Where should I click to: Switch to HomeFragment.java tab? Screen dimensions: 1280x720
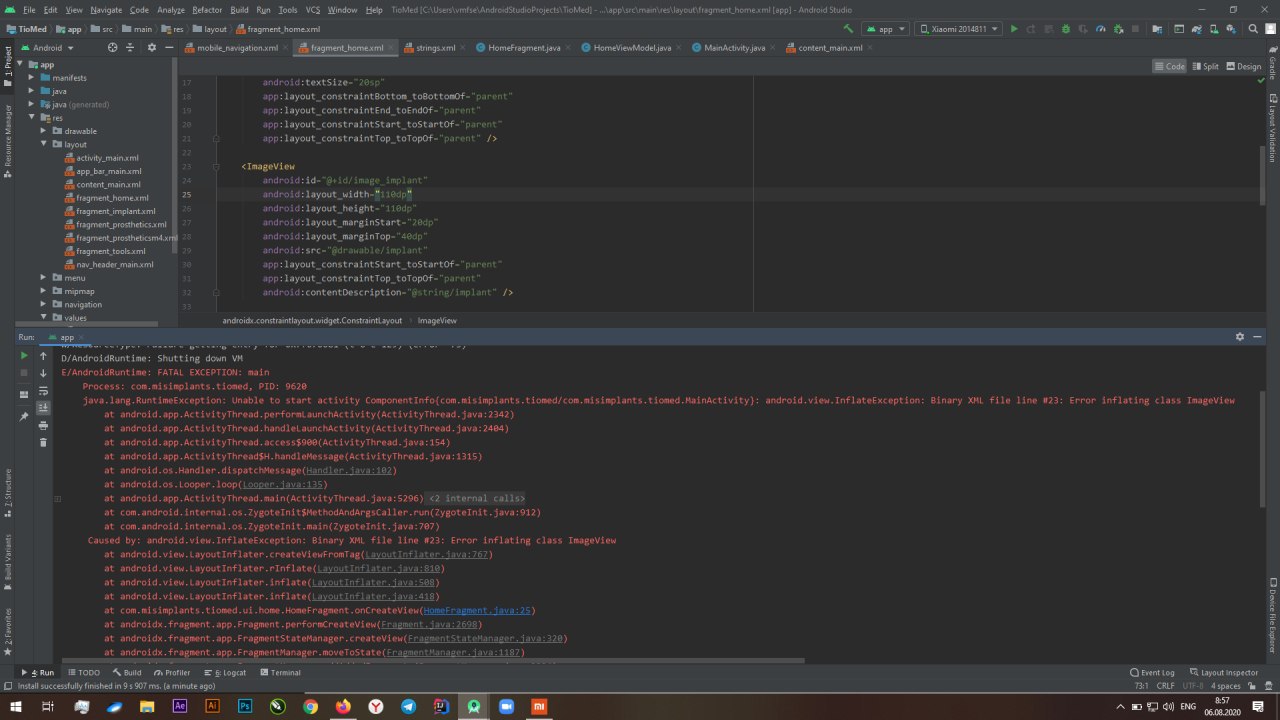coord(524,47)
